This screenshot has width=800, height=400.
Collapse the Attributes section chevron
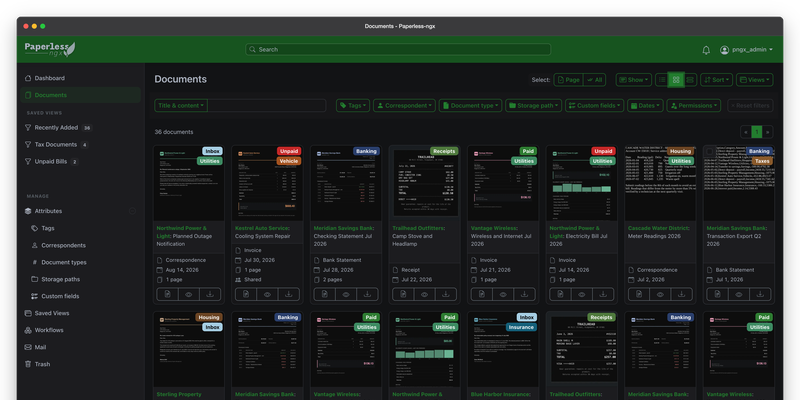tap(132, 211)
